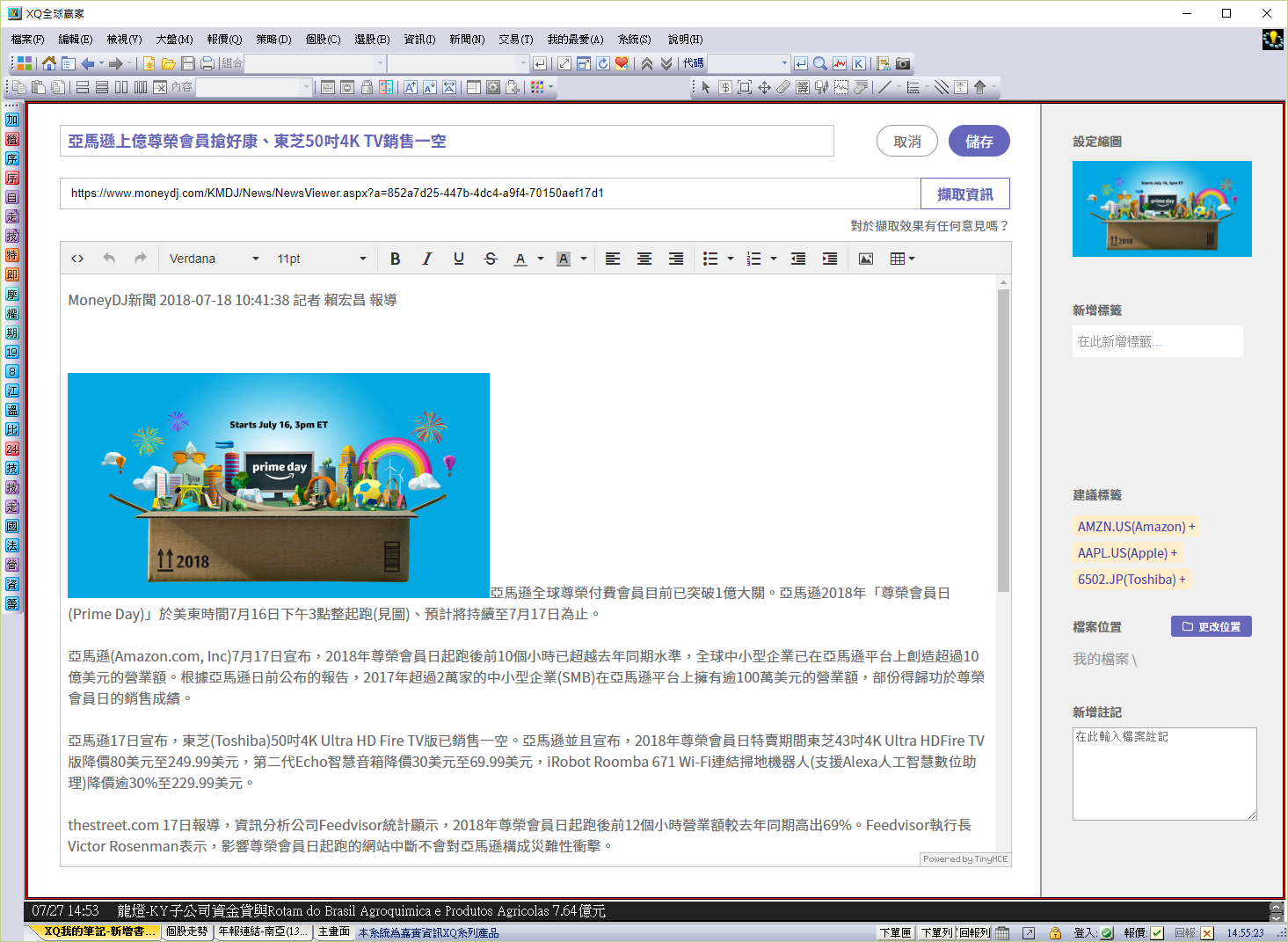Select the diagonal line drawing tool
The height and width of the screenshot is (942, 1288).
(x=885, y=87)
